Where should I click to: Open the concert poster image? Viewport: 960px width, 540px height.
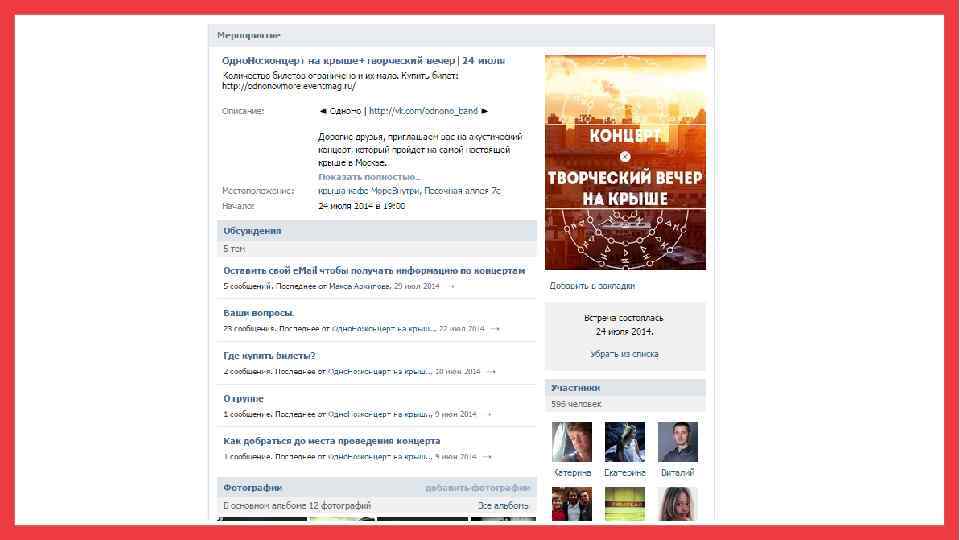(x=625, y=162)
